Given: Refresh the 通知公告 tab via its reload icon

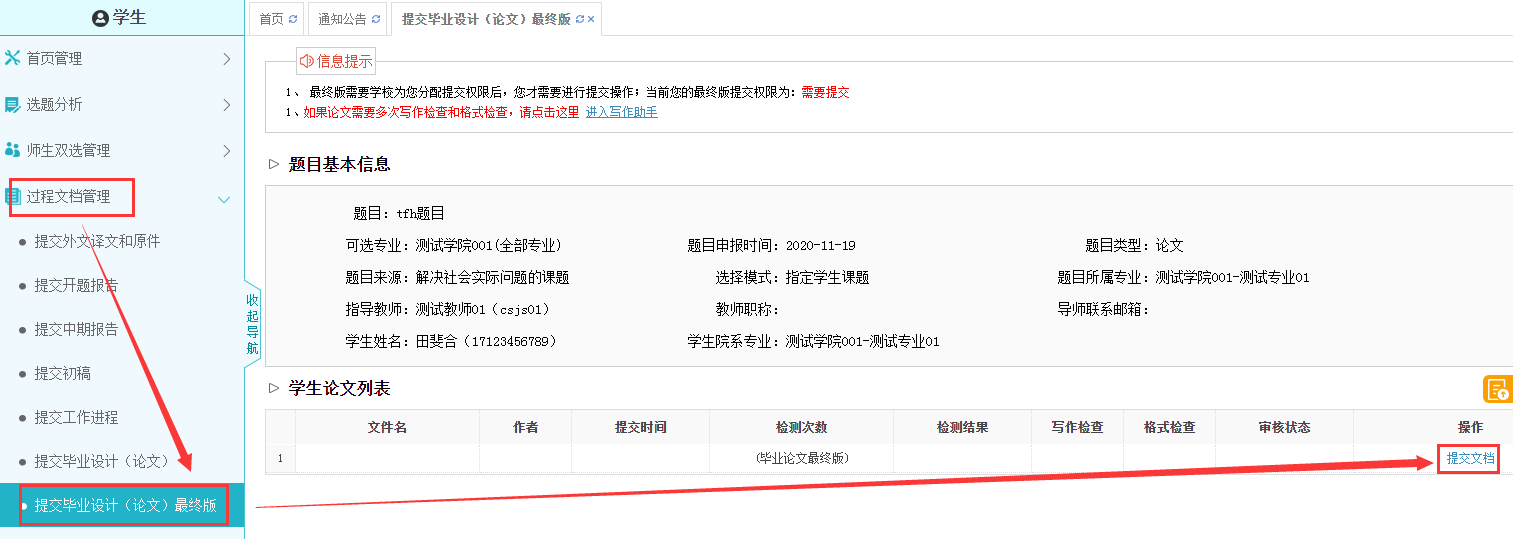Looking at the screenshot, I should pos(376,19).
